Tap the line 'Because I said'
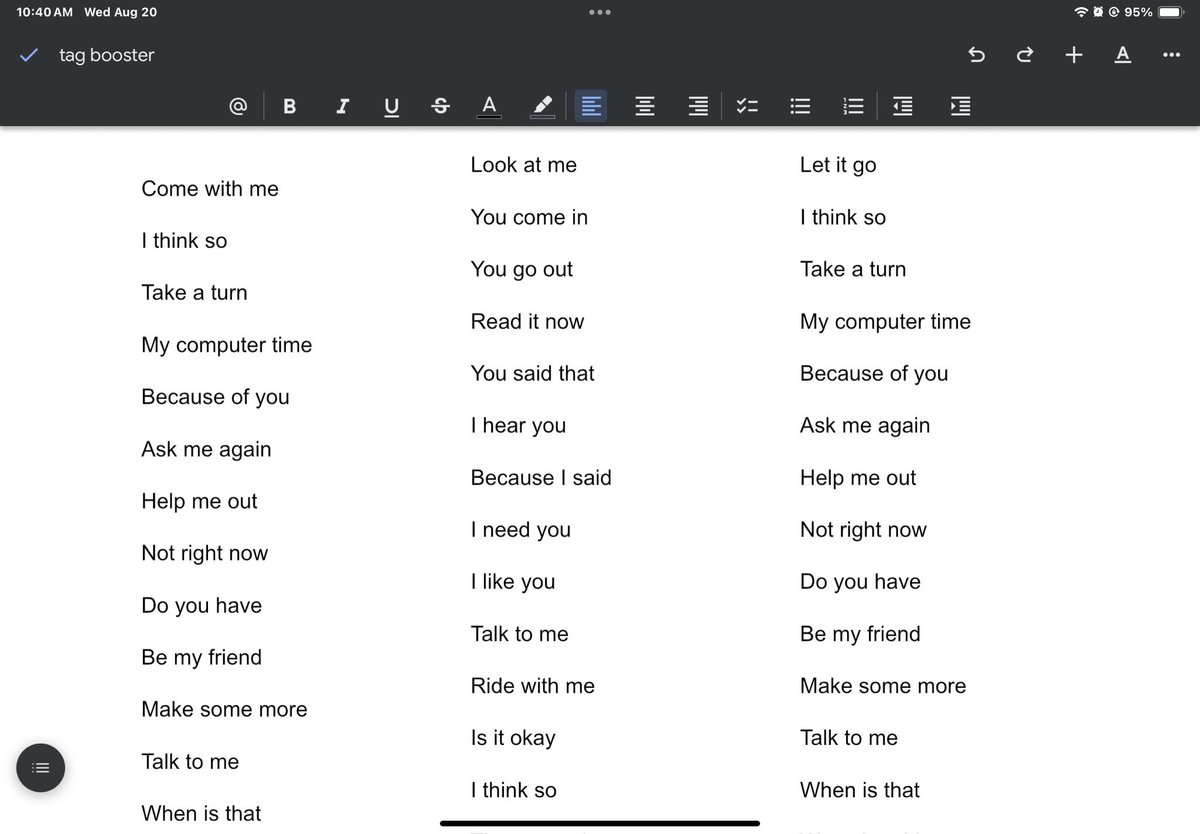The width and height of the screenshot is (1200, 834). [x=541, y=477]
